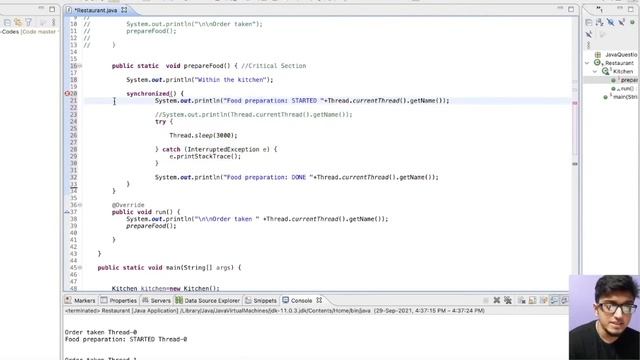
Task: Toggle Link with Editor in Package Explorer
Action: pyautogui.click(x=18, y=22)
